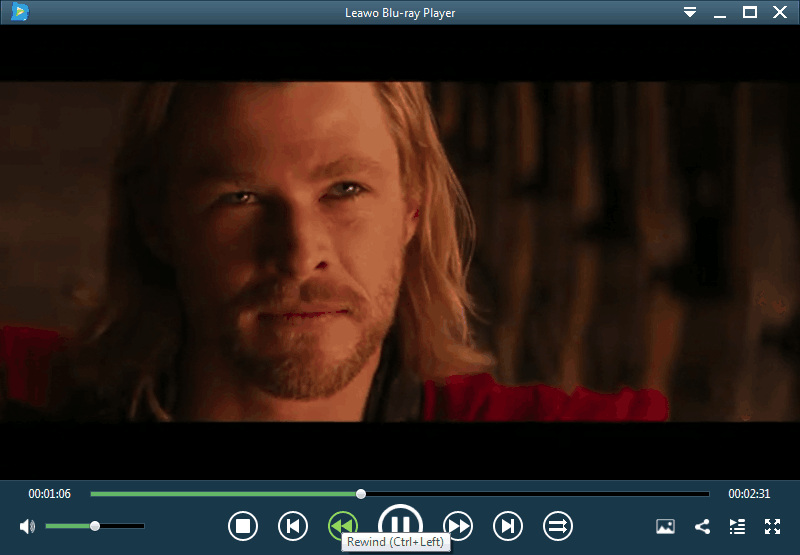Skip to the next track
Screen dimensions: 800x555
(x=508, y=525)
